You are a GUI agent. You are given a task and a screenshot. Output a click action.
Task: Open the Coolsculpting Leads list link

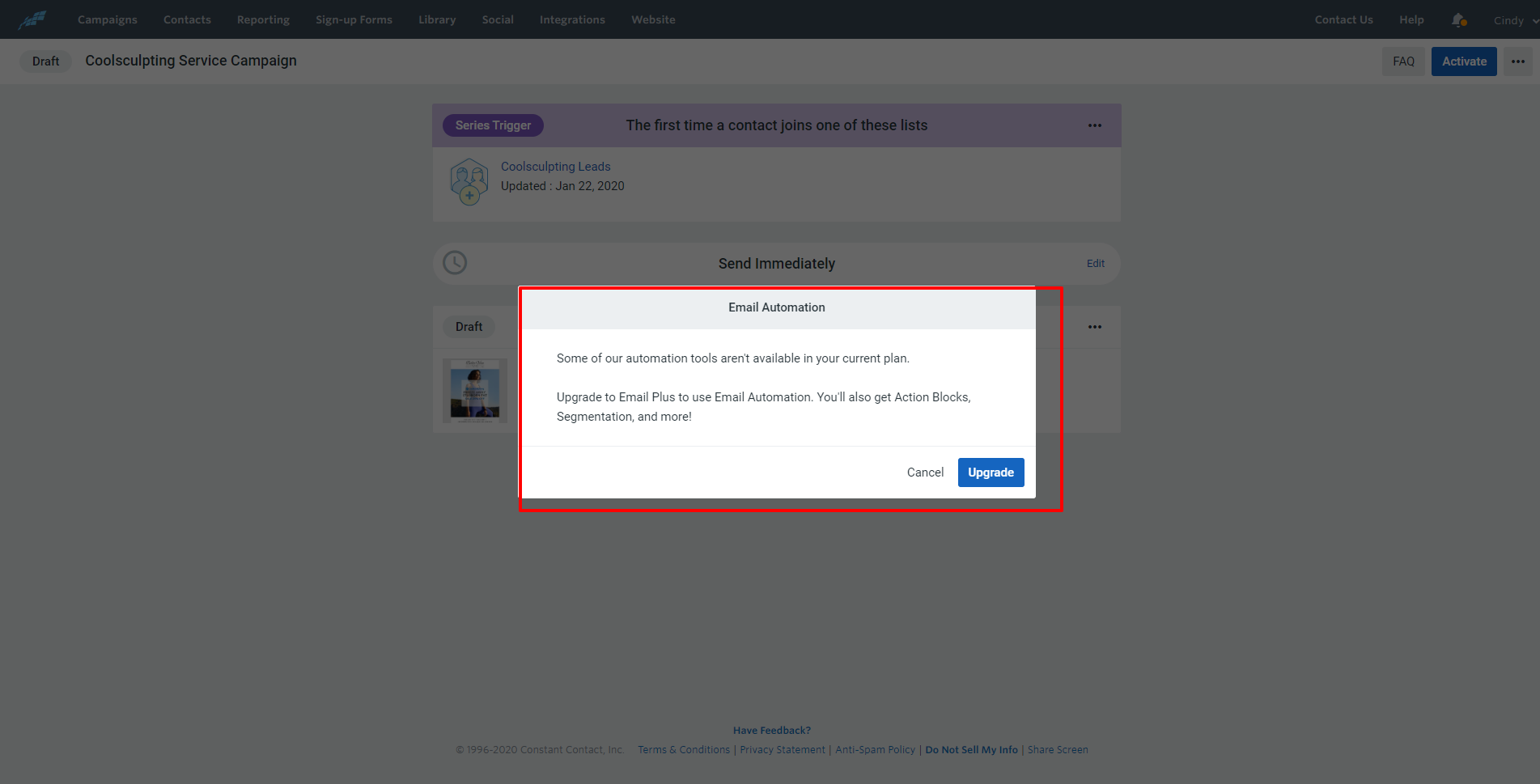pyautogui.click(x=555, y=167)
